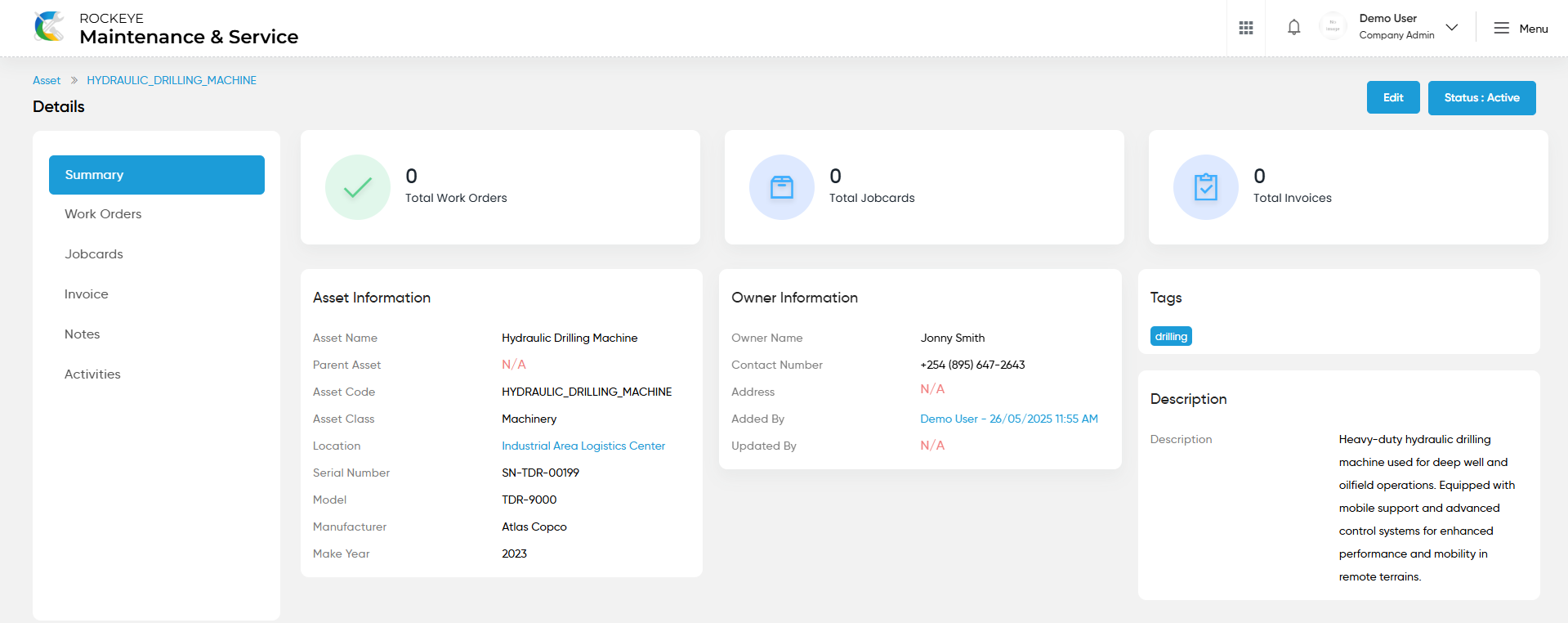Open Industrial Area Logistics Center link
Image resolution: width=1568 pixels, height=623 pixels.
pos(583,446)
